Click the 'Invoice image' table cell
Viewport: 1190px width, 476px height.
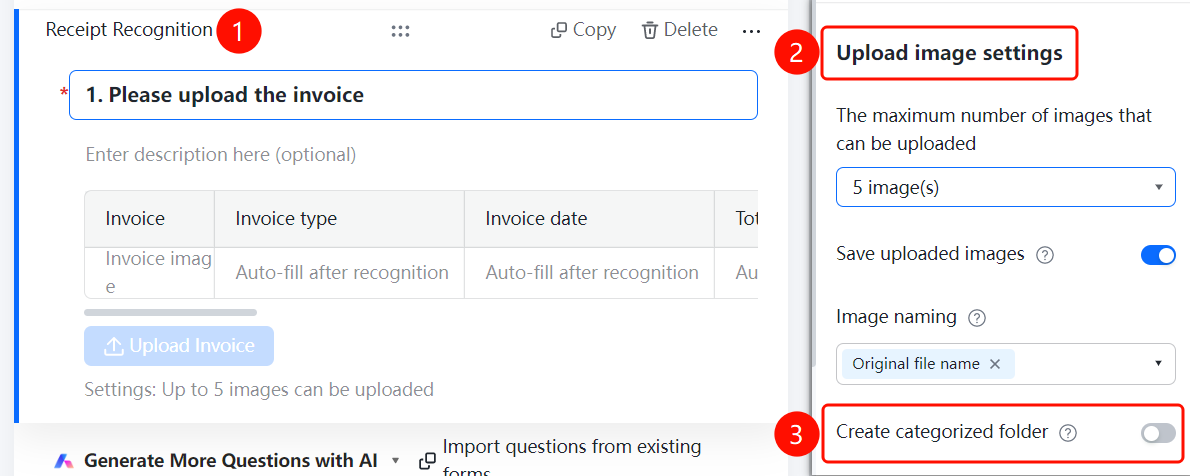(150, 273)
